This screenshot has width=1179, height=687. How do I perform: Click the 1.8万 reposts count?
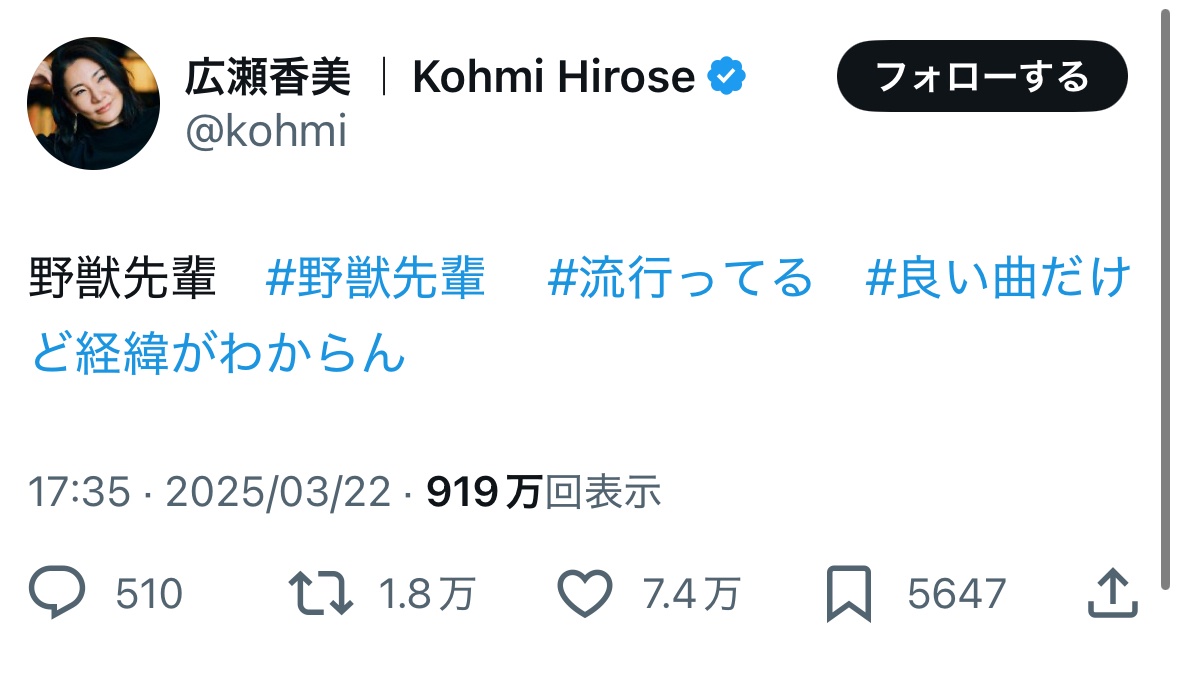[426, 594]
